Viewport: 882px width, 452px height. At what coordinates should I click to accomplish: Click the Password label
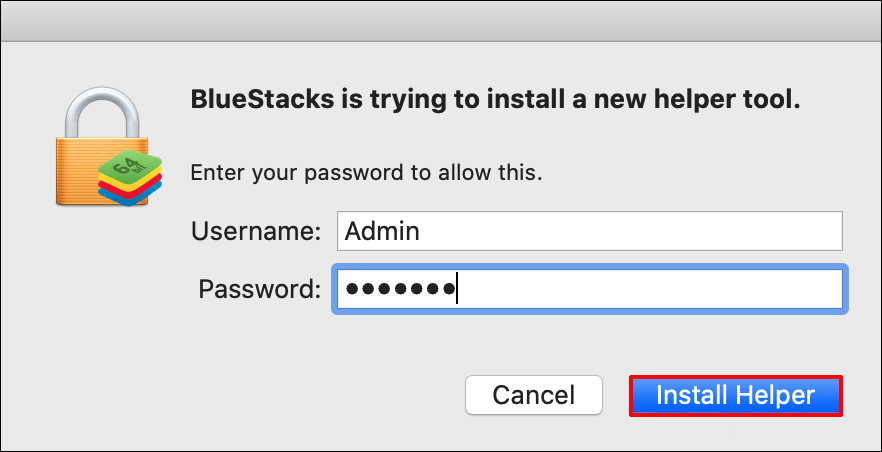click(260, 290)
